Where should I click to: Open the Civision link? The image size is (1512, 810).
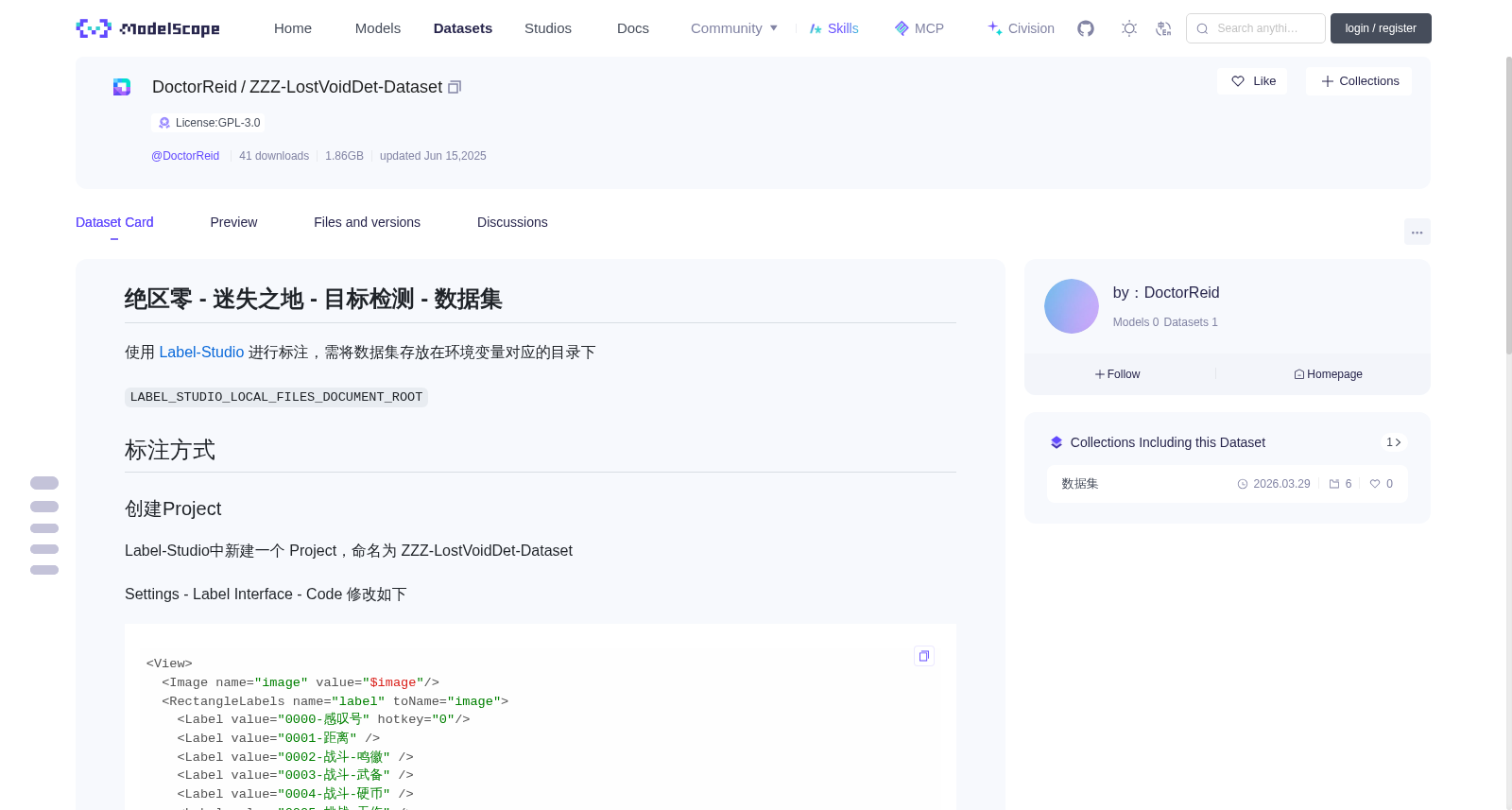click(1021, 28)
